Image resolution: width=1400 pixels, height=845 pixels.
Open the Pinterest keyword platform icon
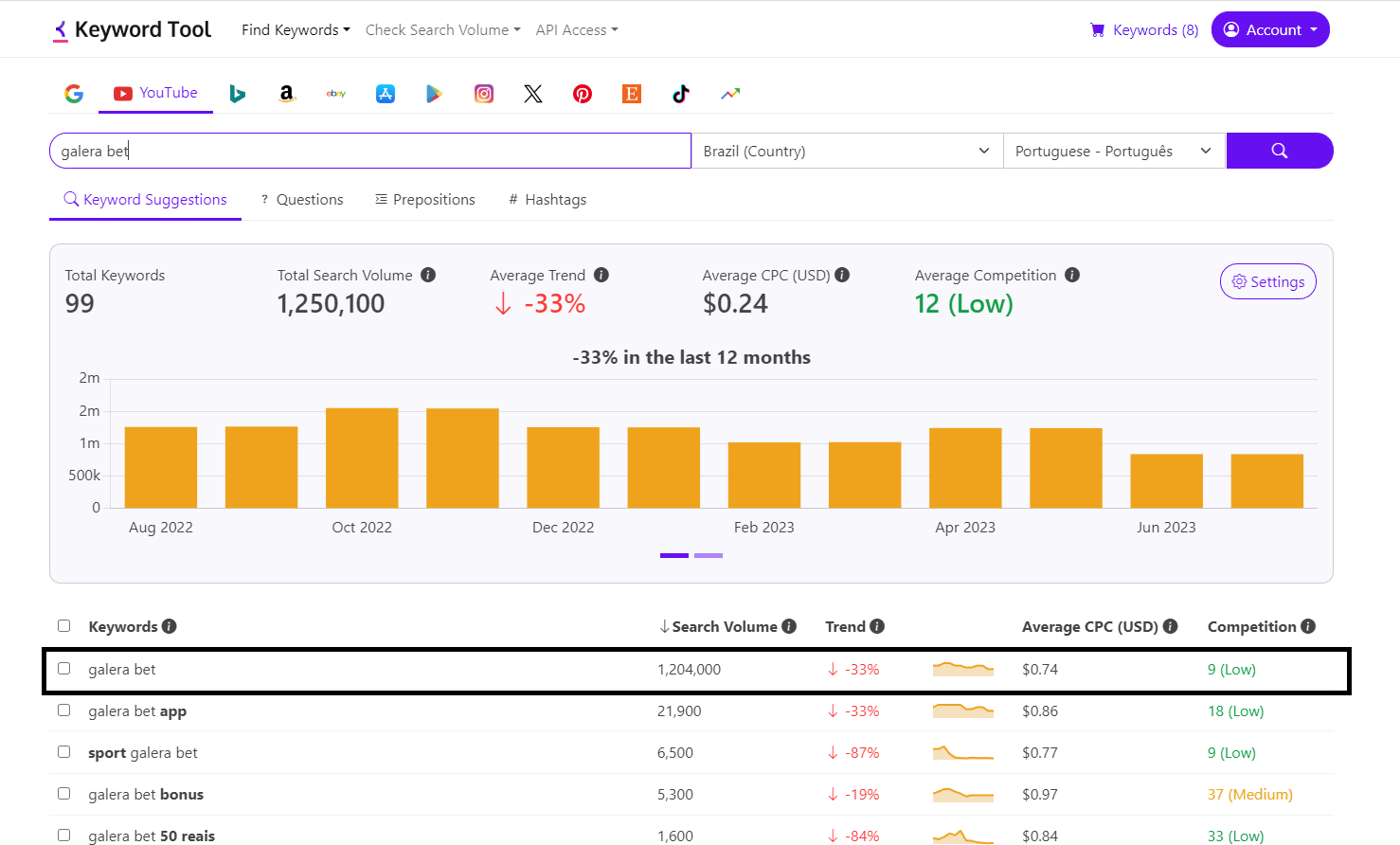(x=583, y=94)
